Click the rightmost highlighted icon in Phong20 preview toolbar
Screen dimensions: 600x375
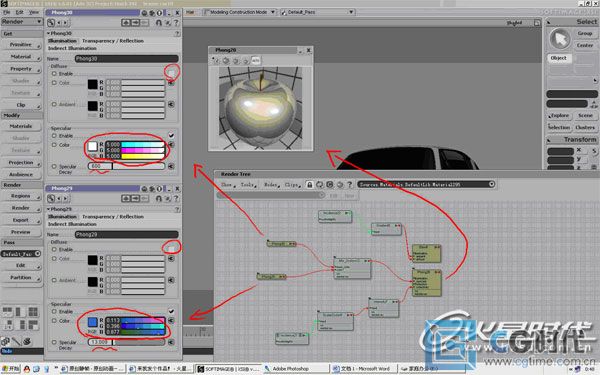click(x=256, y=60)
